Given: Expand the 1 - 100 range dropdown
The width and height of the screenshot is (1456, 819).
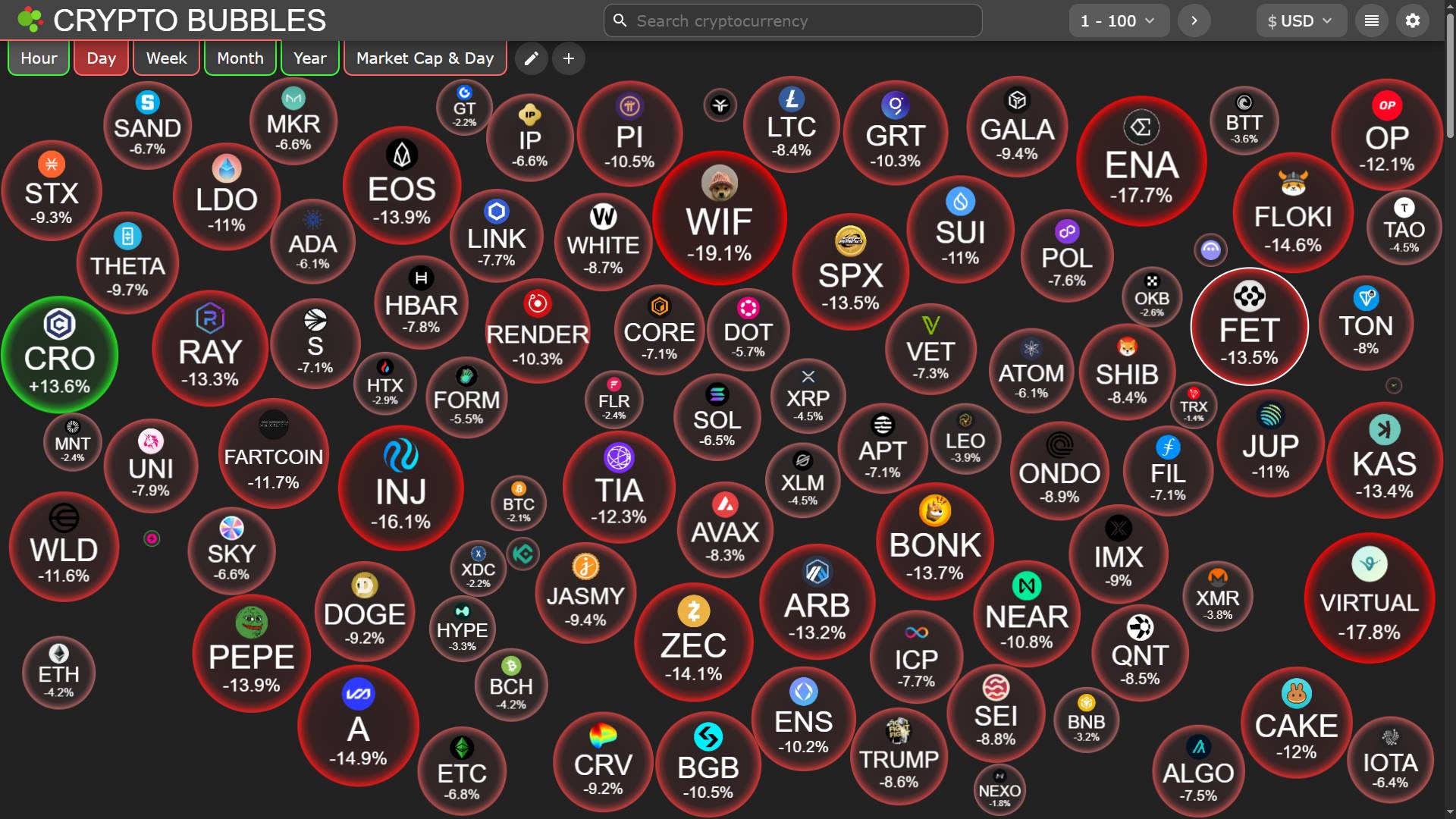Looking at the screenshot, I should [x=1119, y=20].
